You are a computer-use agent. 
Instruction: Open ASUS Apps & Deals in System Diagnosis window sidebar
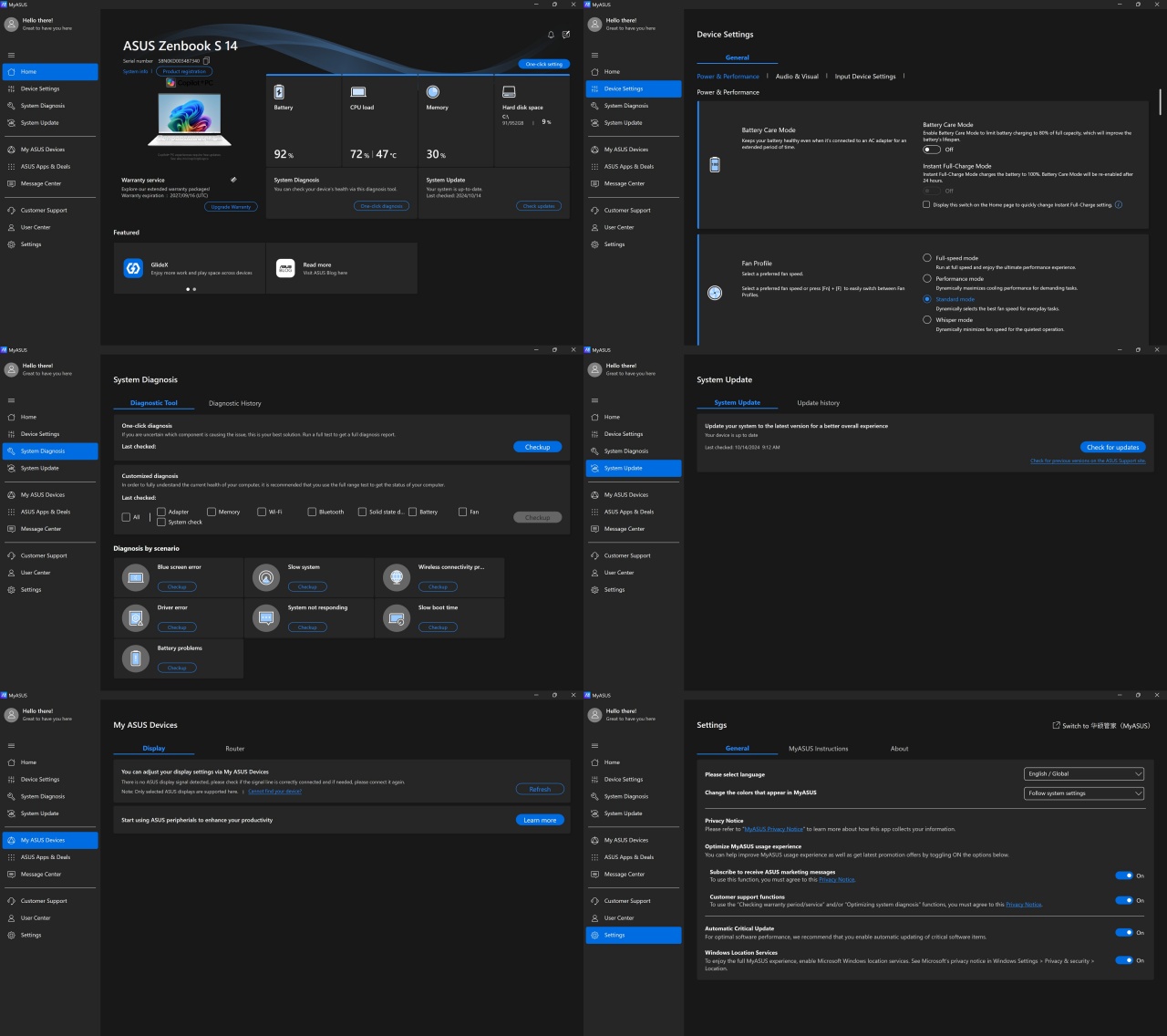click(50, 512)
